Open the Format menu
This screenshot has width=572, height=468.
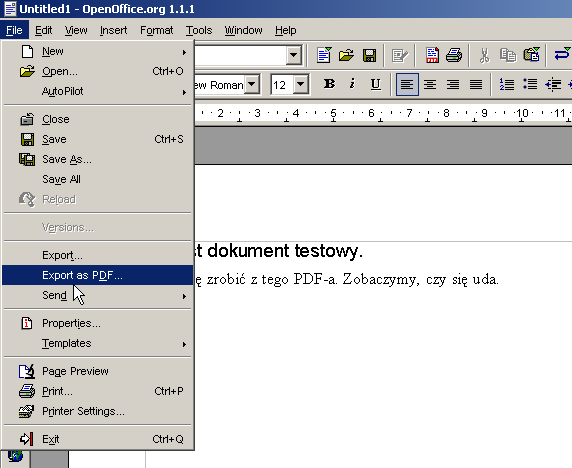point(156,30)
